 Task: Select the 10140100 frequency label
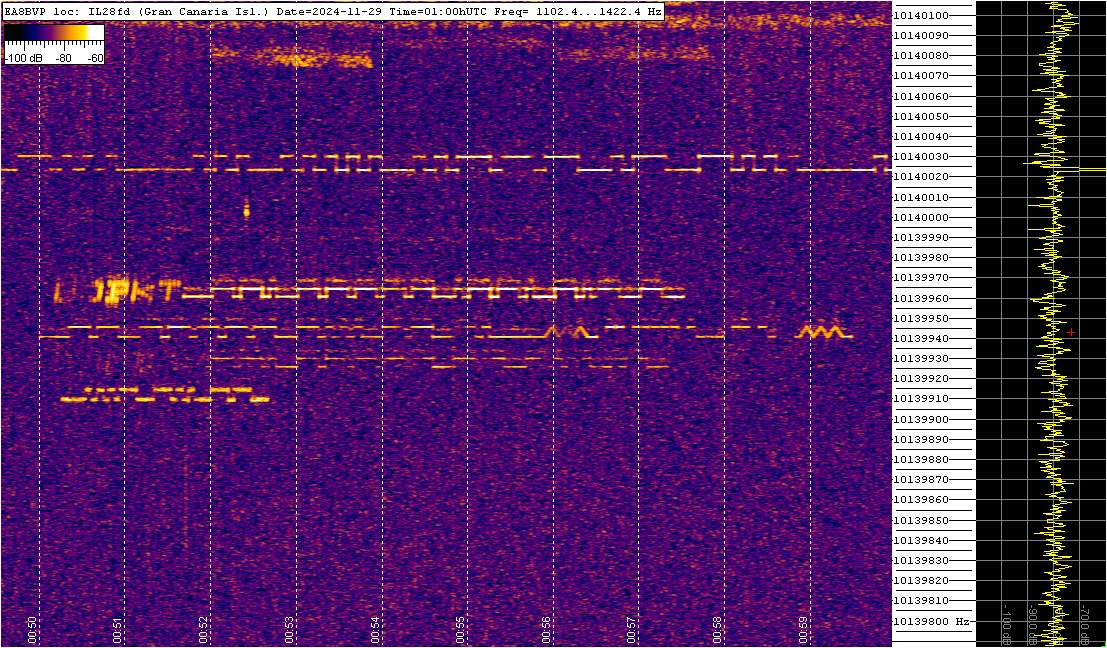(919, 16)
